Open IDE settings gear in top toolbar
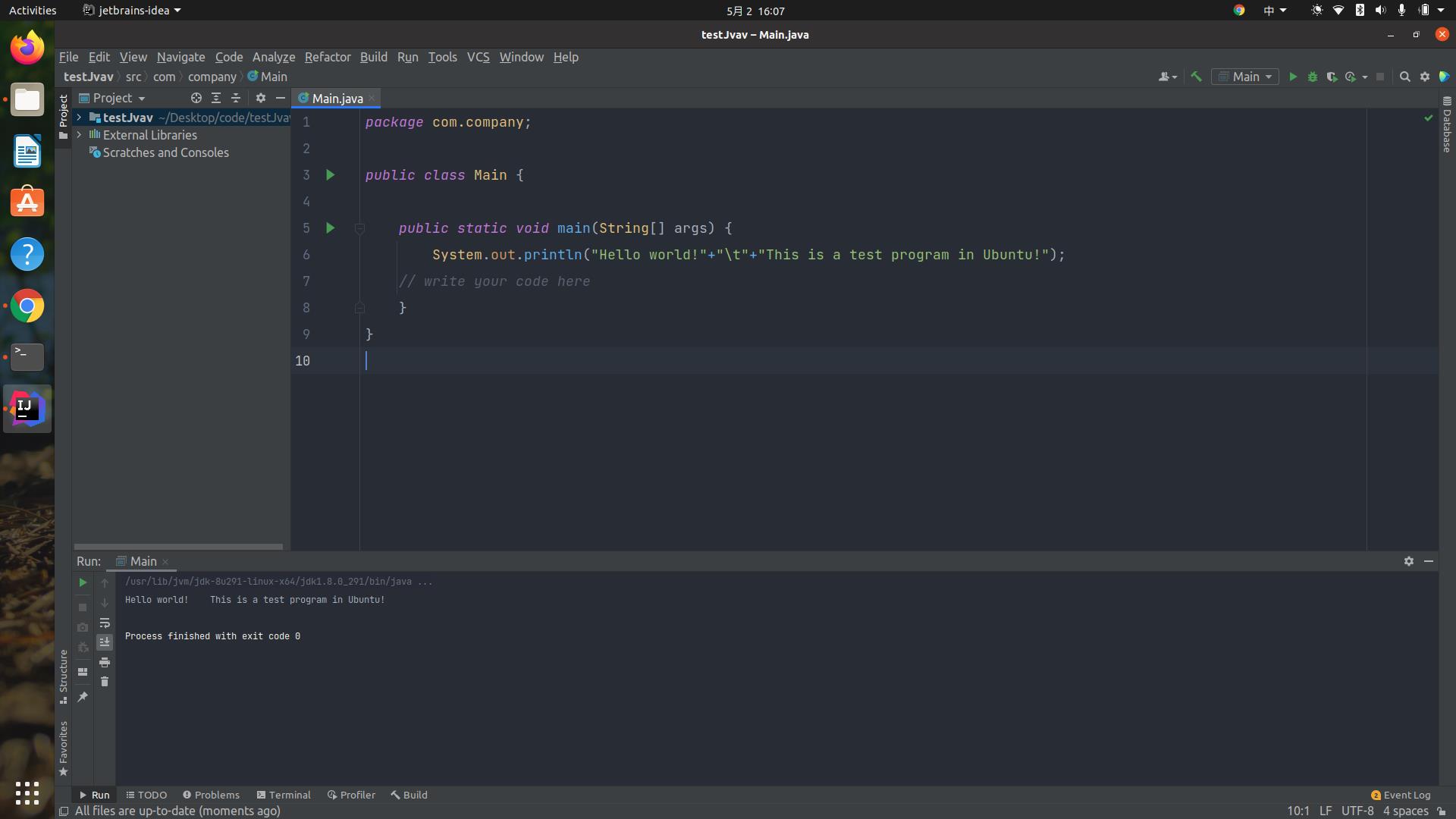Screen dimensions: 1456x819 (x=1425, y=77)
